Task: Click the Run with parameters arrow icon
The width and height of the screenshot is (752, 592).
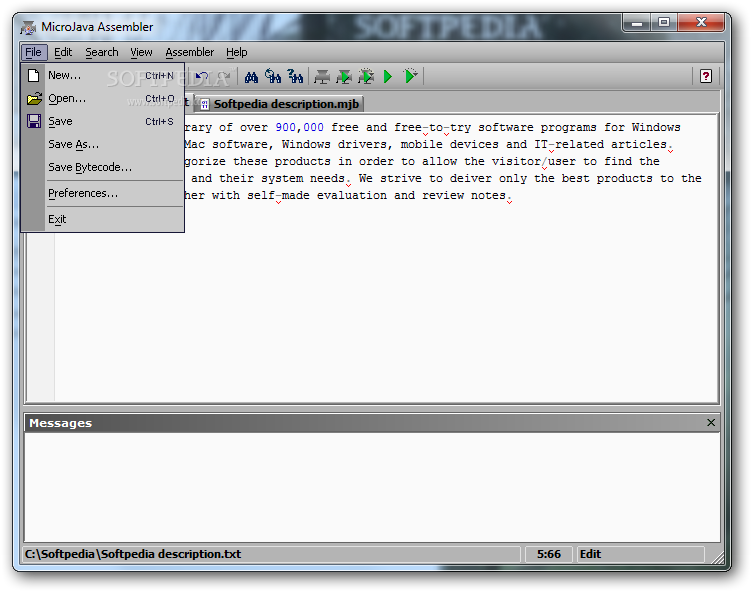Action: tap(411, 76)
